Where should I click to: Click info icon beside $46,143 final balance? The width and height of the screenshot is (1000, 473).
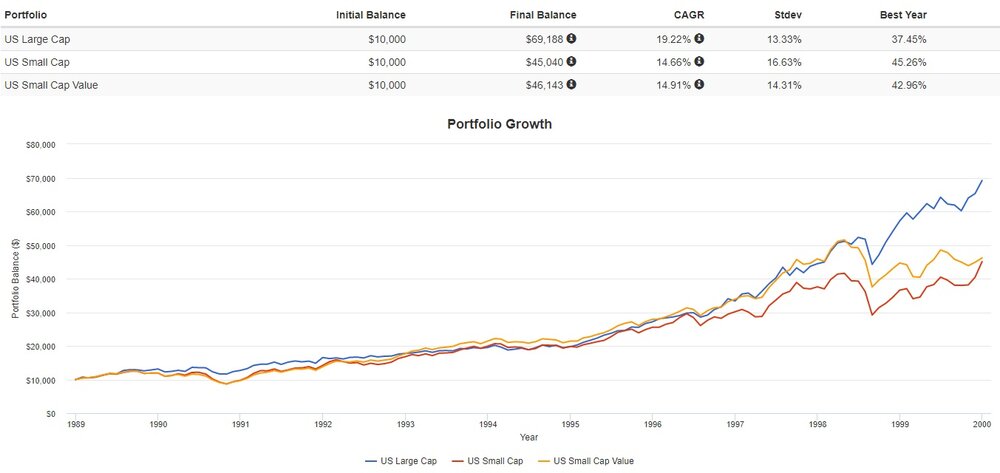coord(571,85)
